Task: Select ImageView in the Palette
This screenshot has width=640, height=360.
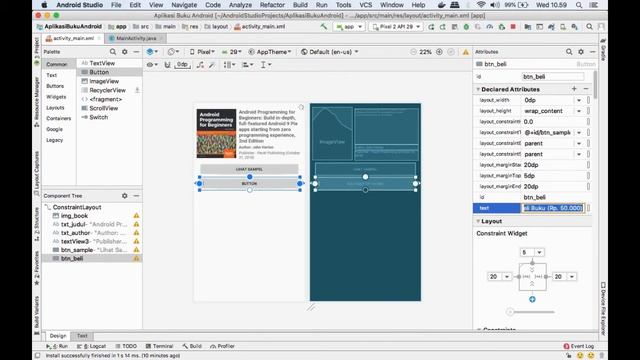Action: (104, 81)
